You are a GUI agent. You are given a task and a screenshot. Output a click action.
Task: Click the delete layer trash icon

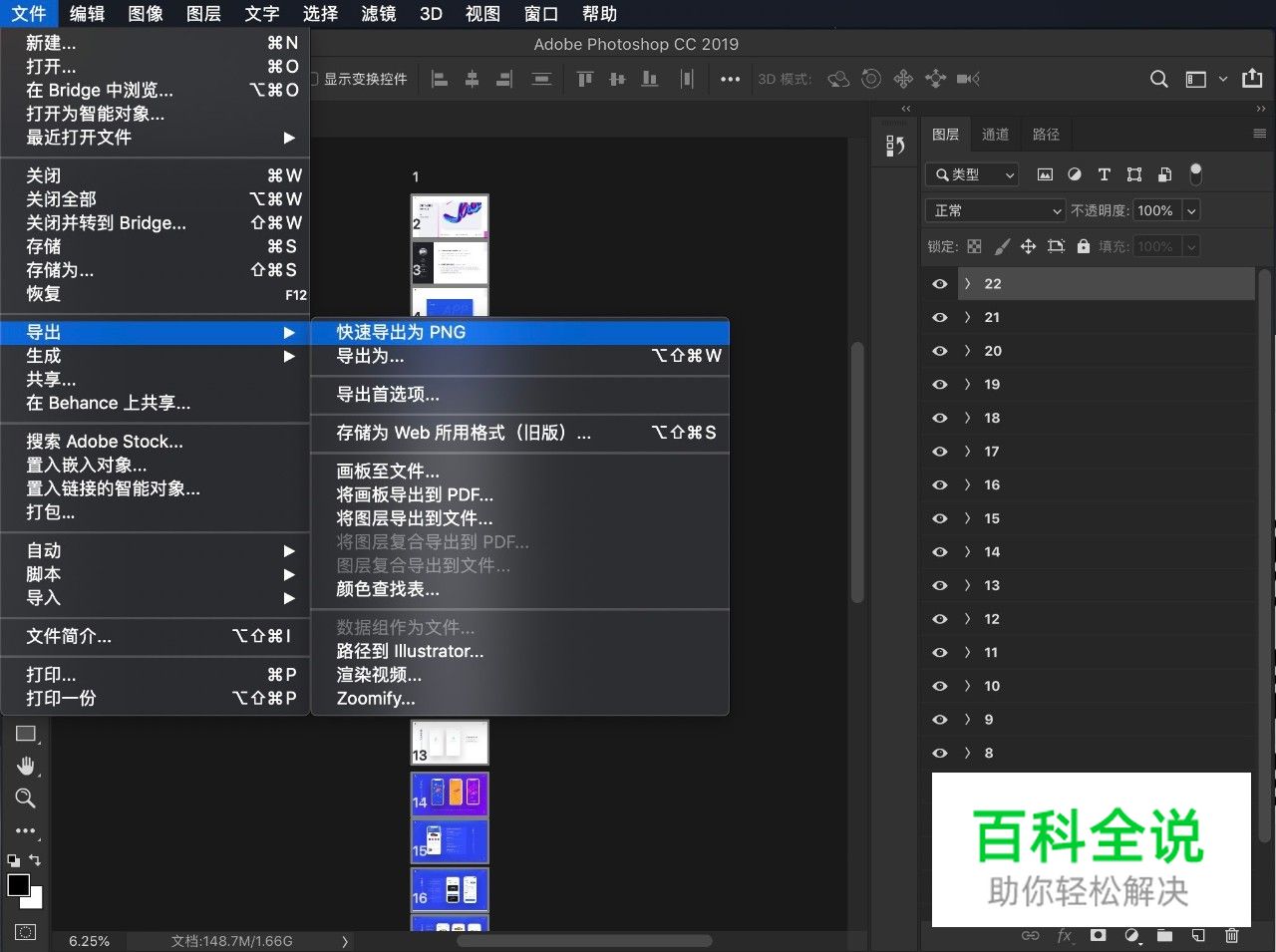coord(1232,935)
